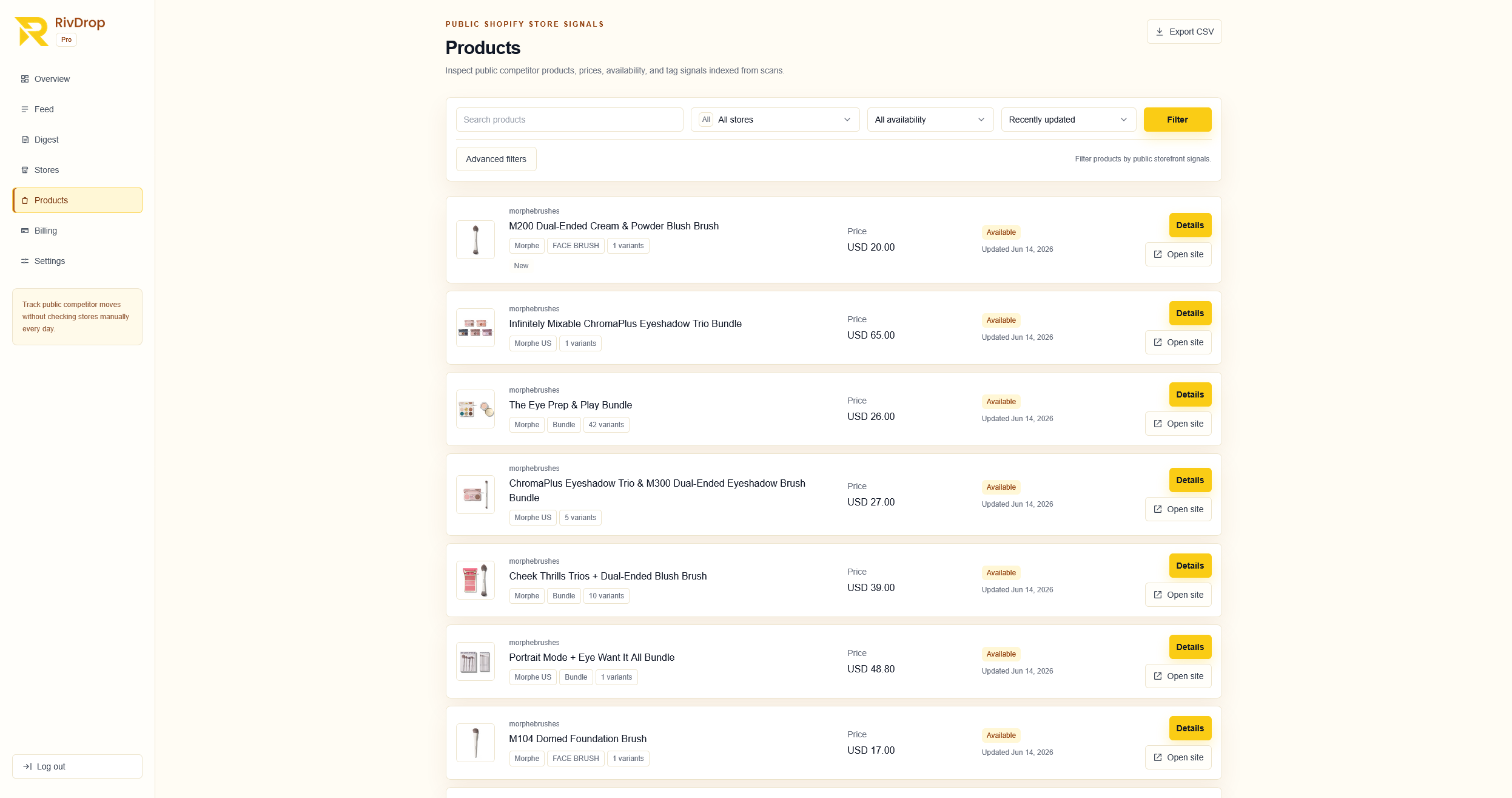Click the ChromaPlus Trio Bundle thumbnail
Image resolution: width=1512 pixels, height=798 pixels.
click(x=475, y=328)
